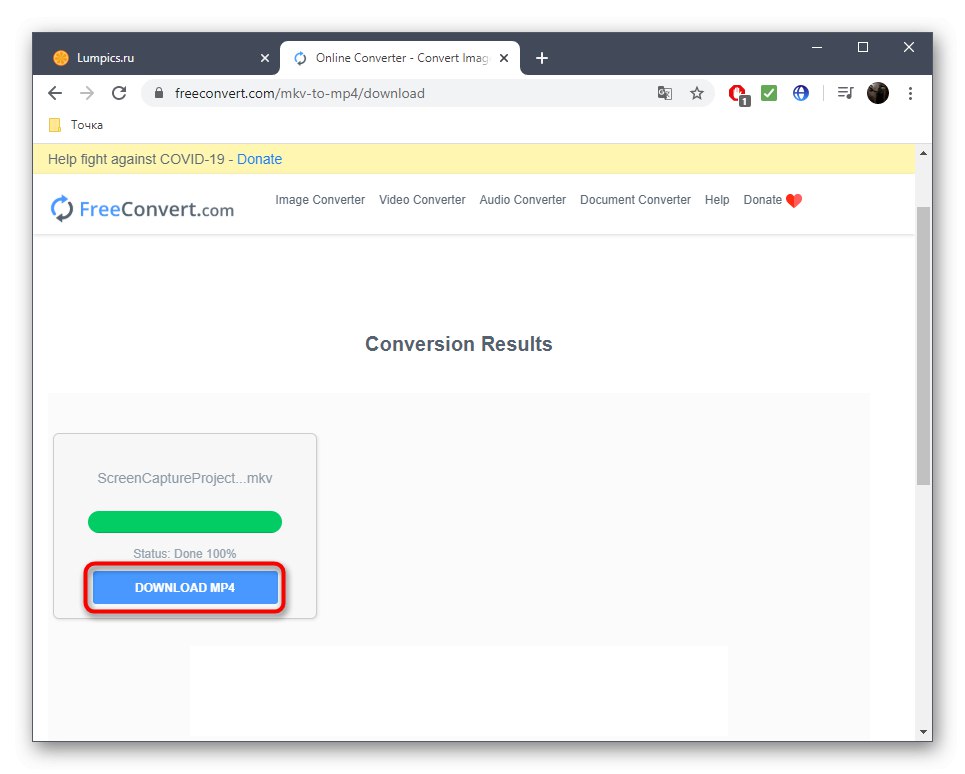Viewport: 965px width, 774px height.
Task: Go back using the back arrow
Action: tap(55, 92)
